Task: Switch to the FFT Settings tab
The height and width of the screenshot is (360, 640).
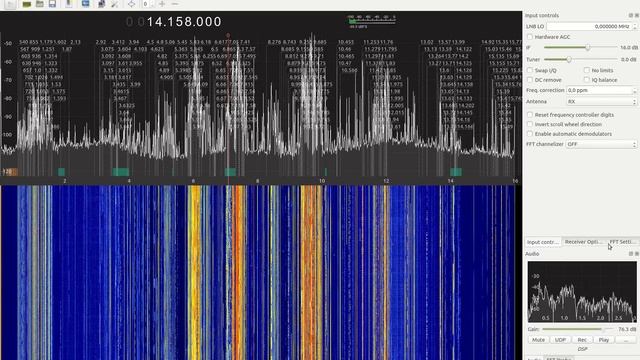Action: click(622, 242)
